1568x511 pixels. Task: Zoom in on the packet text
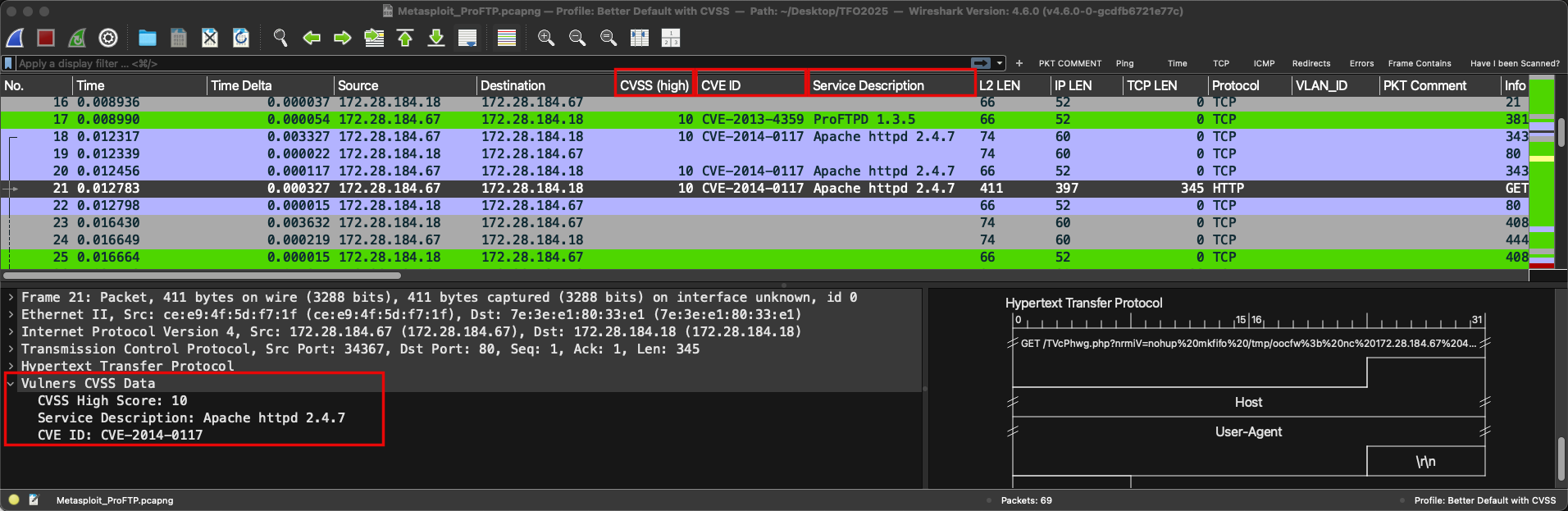pos(546,38)
